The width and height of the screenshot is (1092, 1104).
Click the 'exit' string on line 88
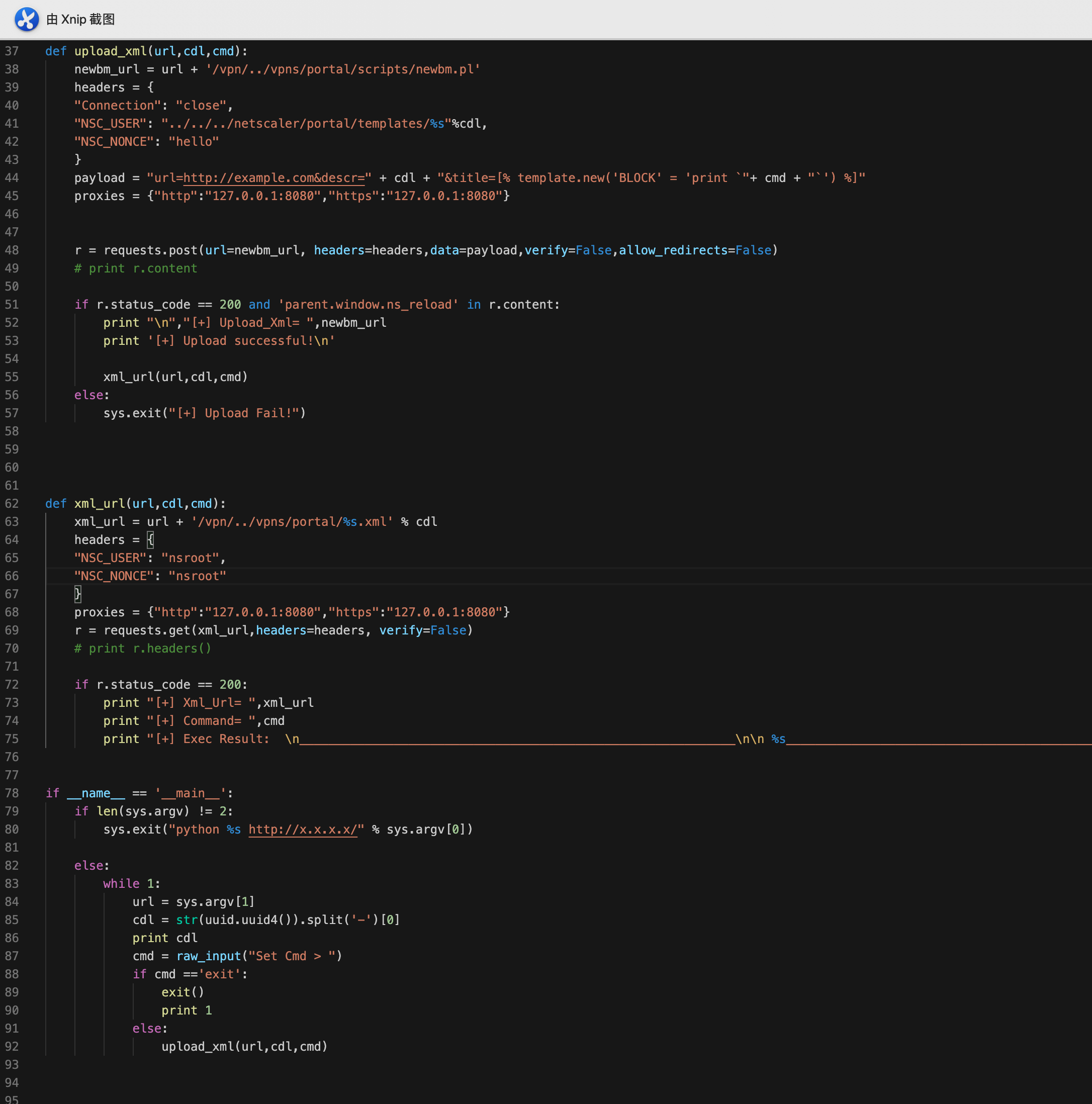[219, 974]
